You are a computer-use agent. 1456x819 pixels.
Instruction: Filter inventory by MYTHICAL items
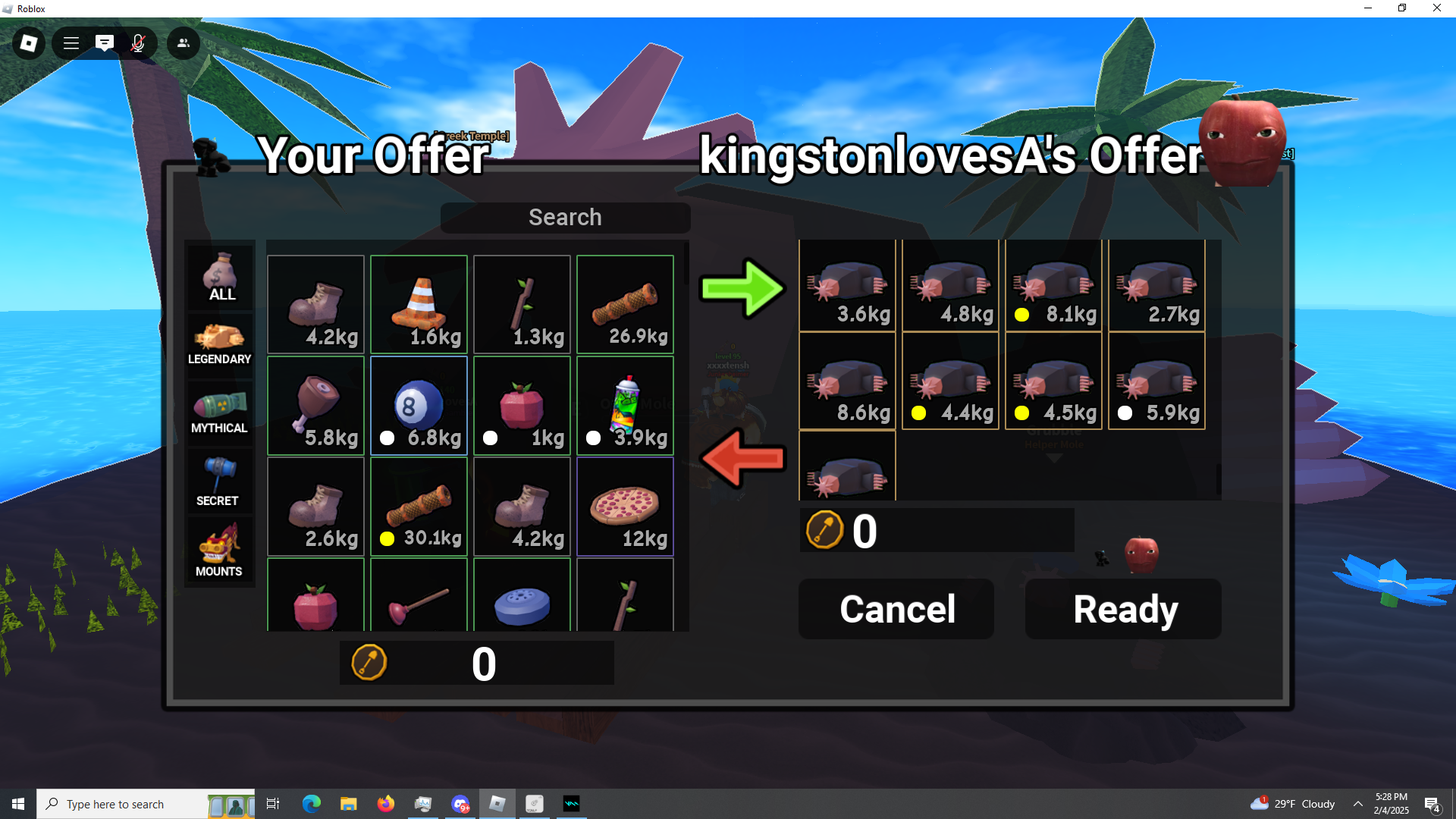point(220,413)
